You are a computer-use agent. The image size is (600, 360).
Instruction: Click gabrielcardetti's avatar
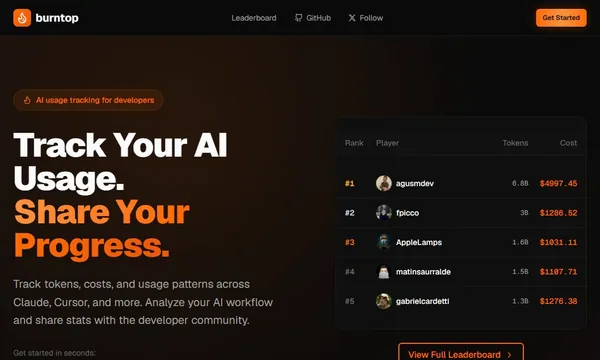384,301
